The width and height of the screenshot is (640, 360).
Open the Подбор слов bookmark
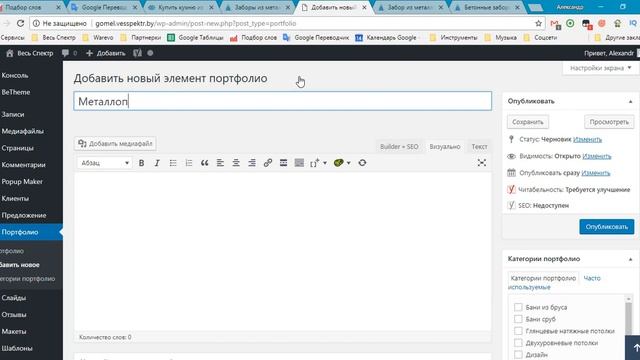pyautogui.click(x=253, y=38)
